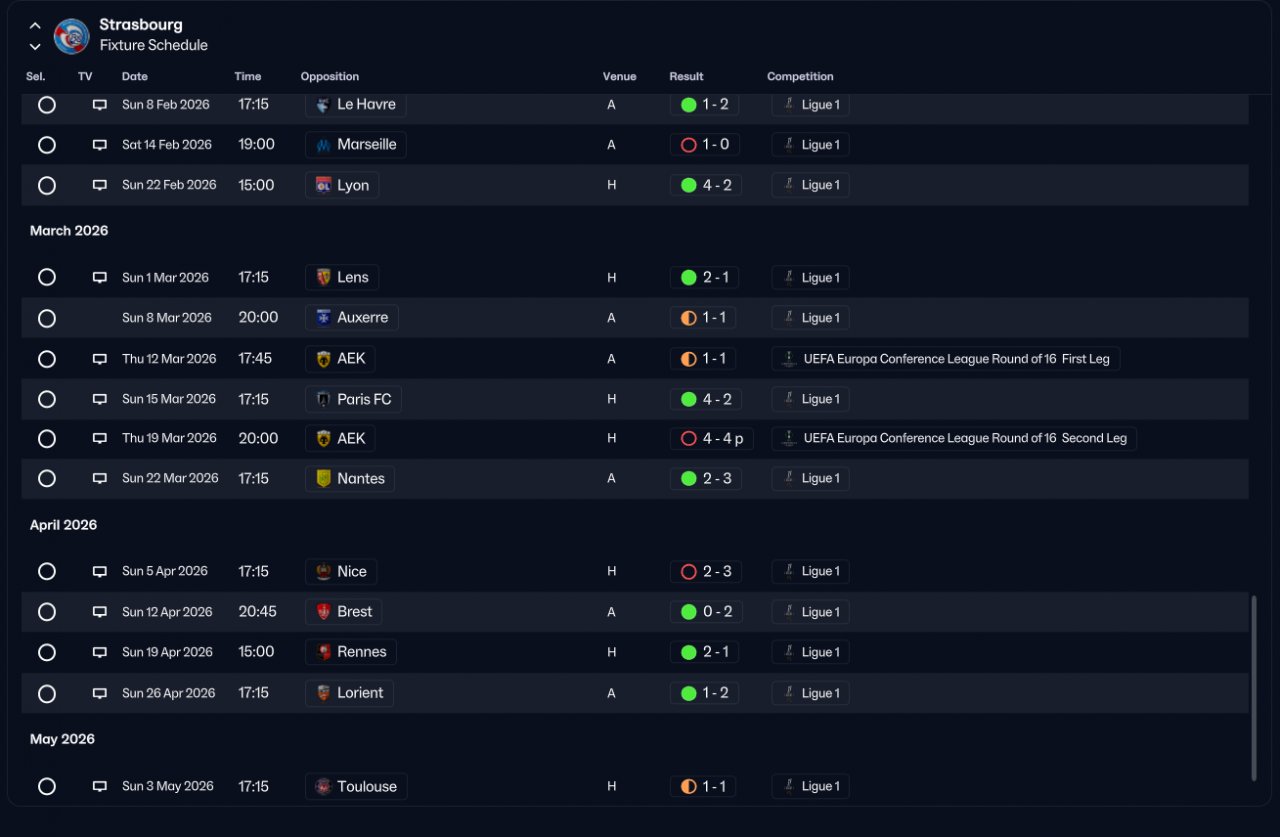Click the TV icon for the Lyon match
The width and height of the screenshot is (1280, 837).
tap(100, 185)
